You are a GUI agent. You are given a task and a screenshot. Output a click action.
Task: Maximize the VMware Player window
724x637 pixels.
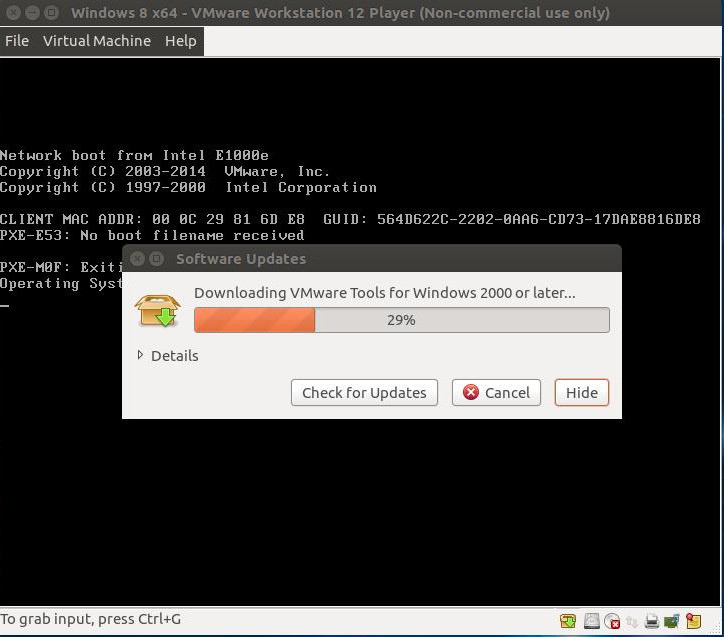(x=51, y=12)
